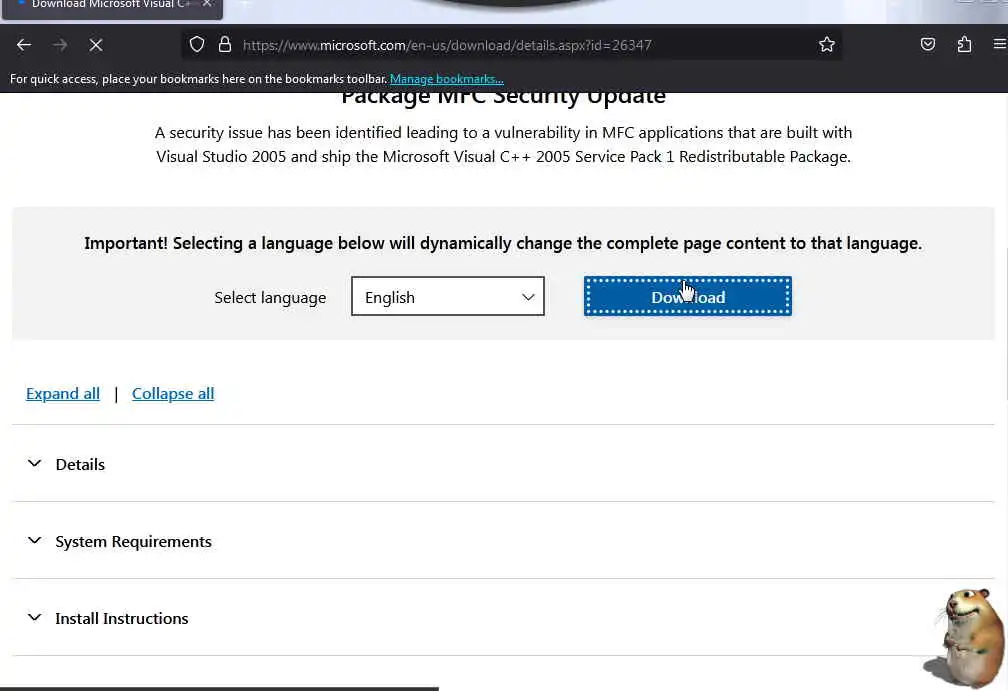Viewport: 1008px width, 691px height.
Task: Open the Select language dropdown
Action: click(x=447, y=296)
